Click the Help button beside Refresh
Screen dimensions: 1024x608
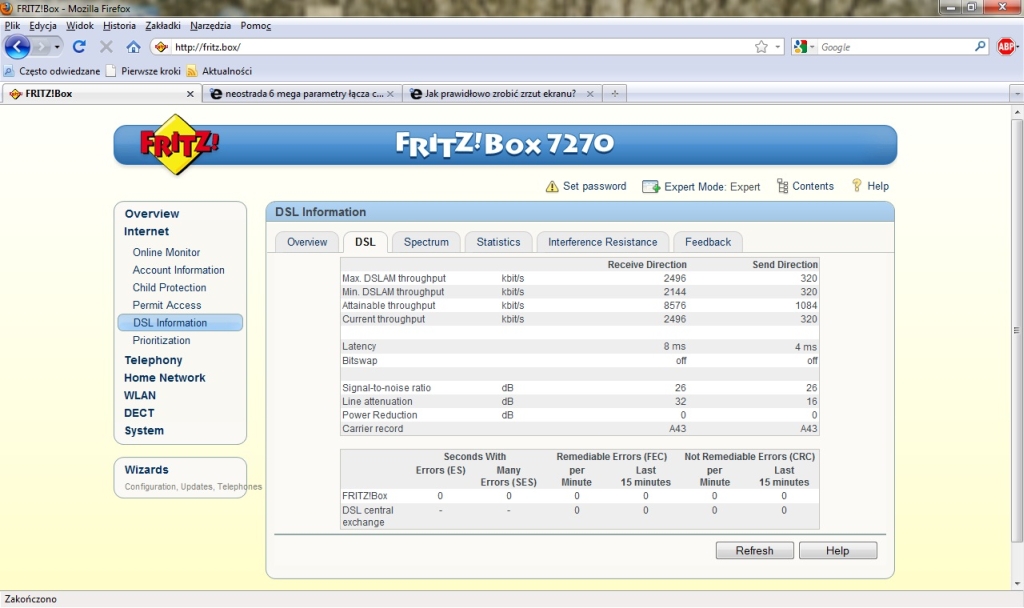837,551
